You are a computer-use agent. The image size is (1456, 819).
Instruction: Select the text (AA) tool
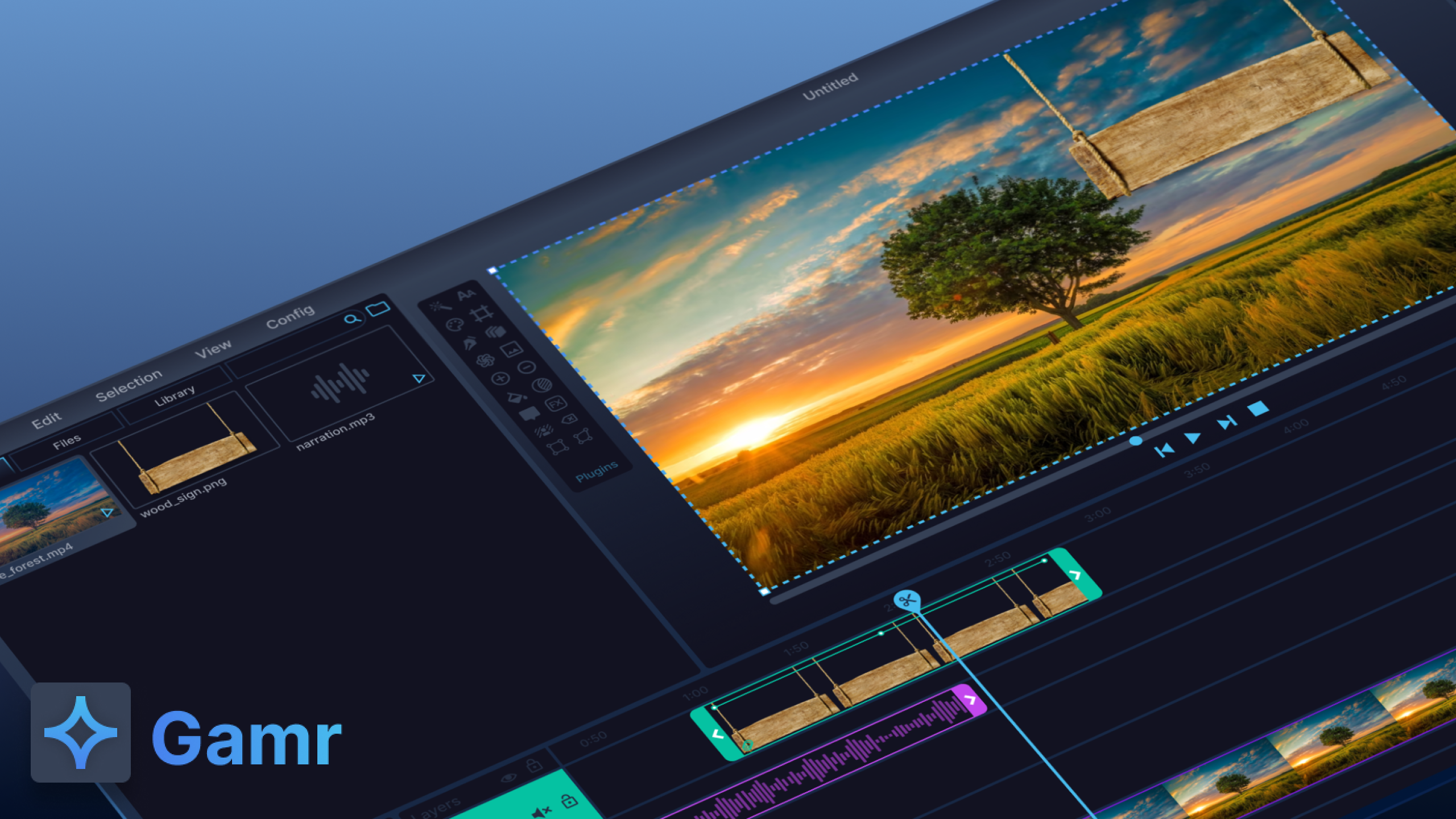pyautogui.click(x=466, y=295)
